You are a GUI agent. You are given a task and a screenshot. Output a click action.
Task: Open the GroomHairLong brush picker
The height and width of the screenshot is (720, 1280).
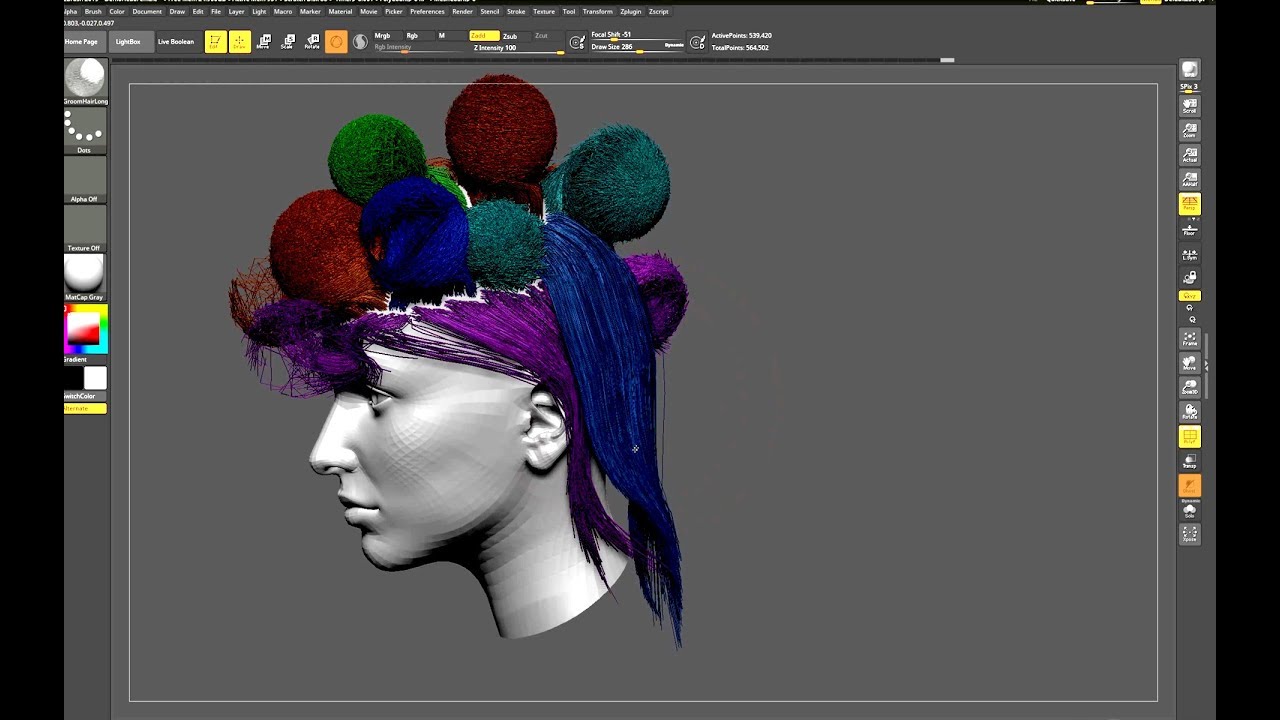click(x=85, y=82)
